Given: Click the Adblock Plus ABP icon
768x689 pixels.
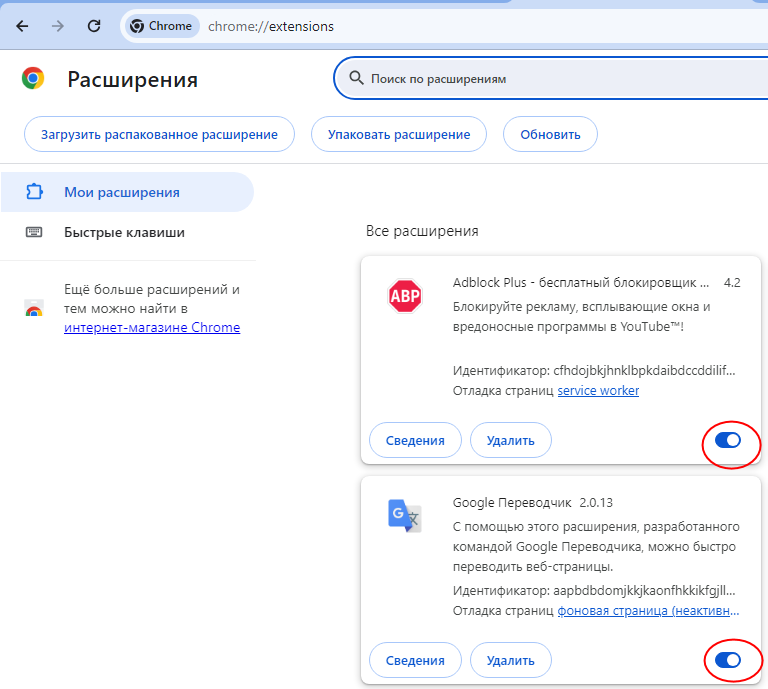Looking at the screenshot, I should click(405, 296).
